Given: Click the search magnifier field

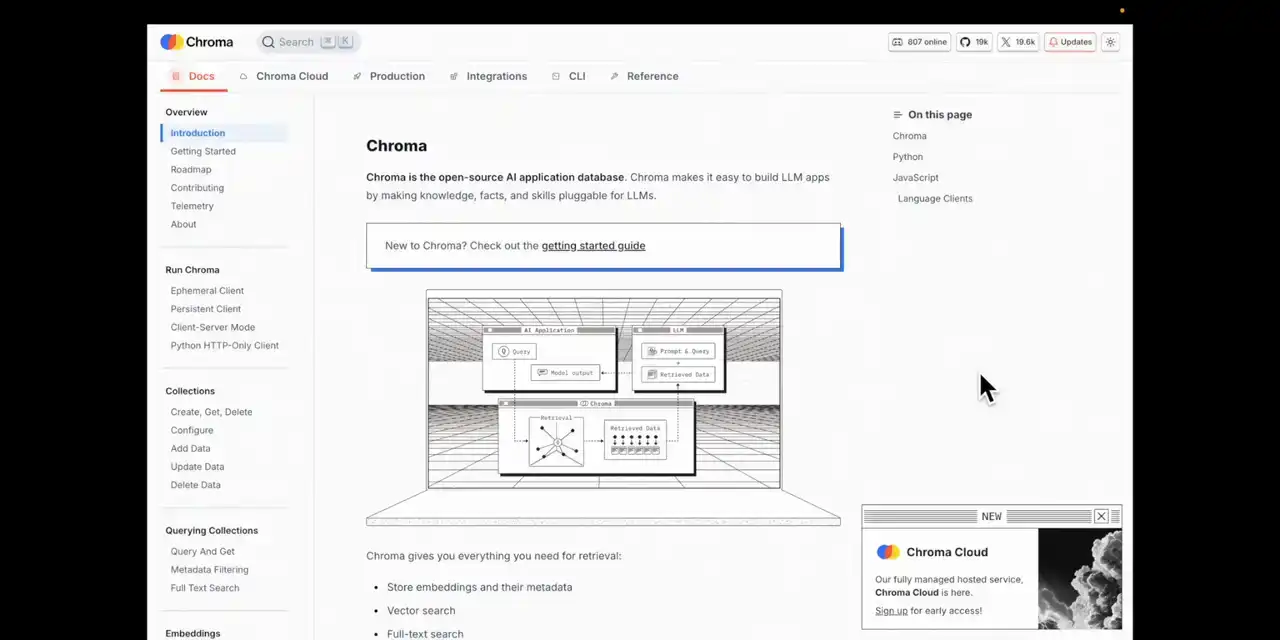Looking at the screenshot, I should 307,42.
